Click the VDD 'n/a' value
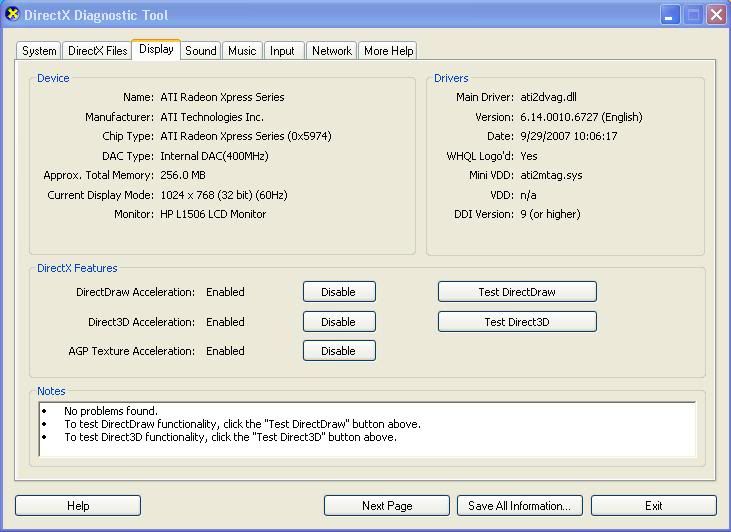The width and height of the screenshot is (731, 532). click(528, 195)
